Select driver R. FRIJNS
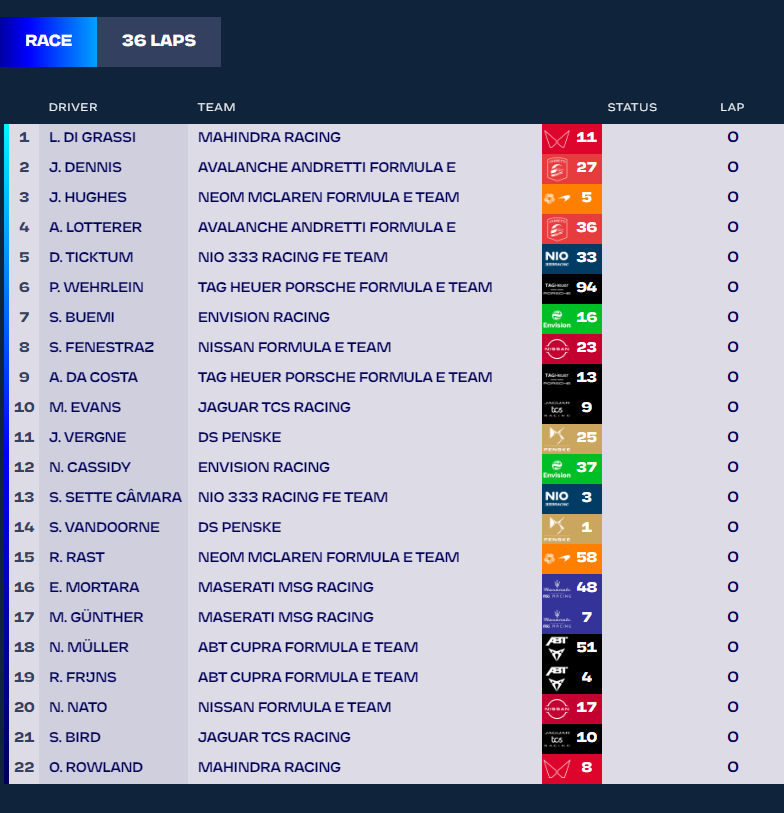 (x=82, y=678)
